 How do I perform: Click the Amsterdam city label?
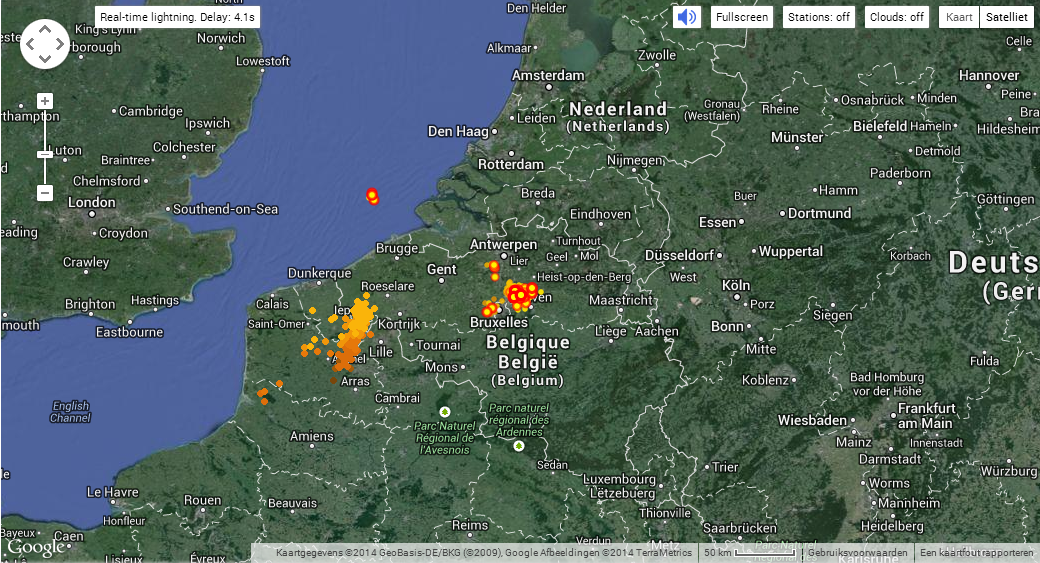548,76
